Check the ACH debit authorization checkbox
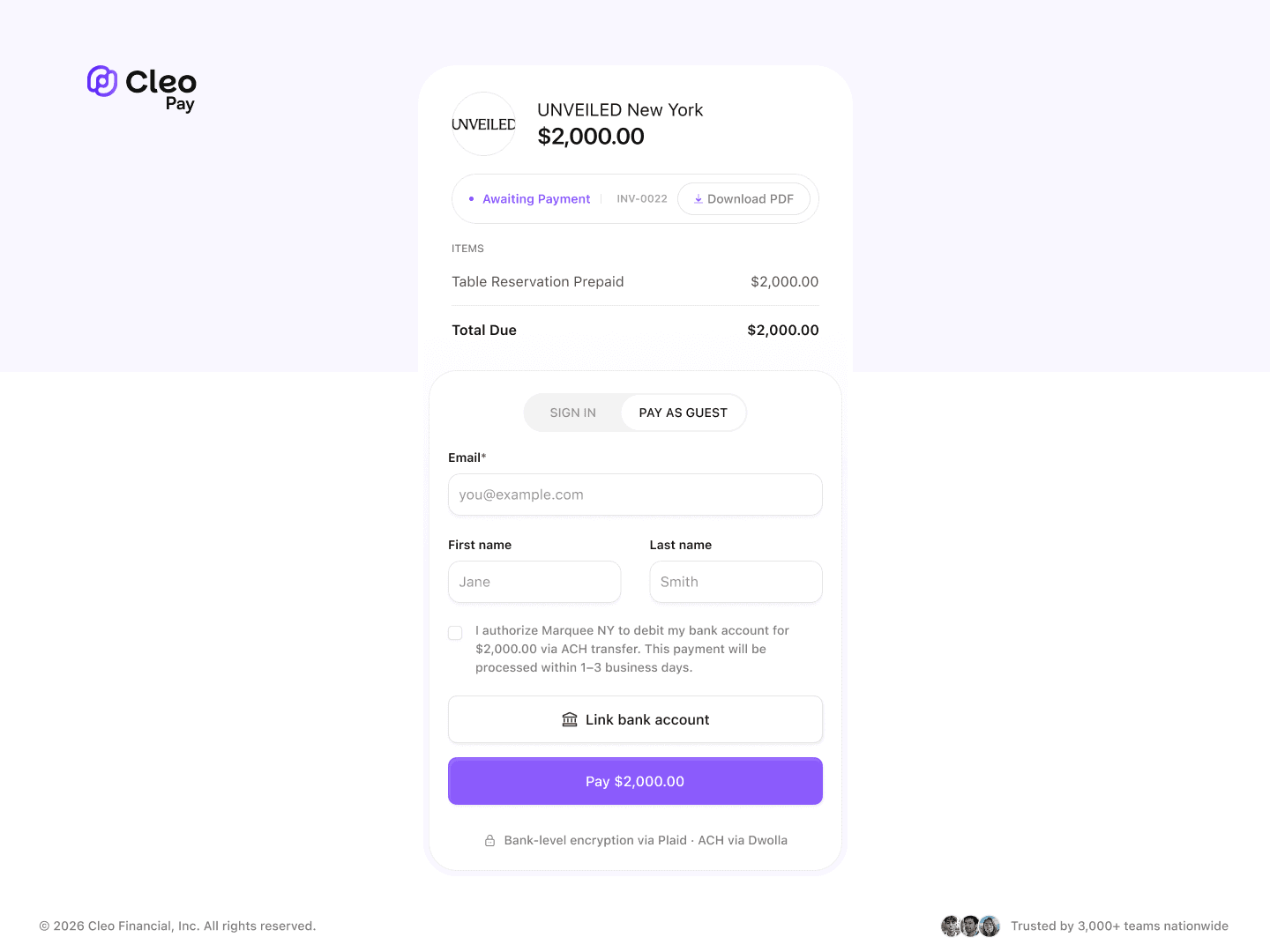Image resolution: width=1270 pixels, height=952 pixels. pyautogui.click(x=455, y=632)
